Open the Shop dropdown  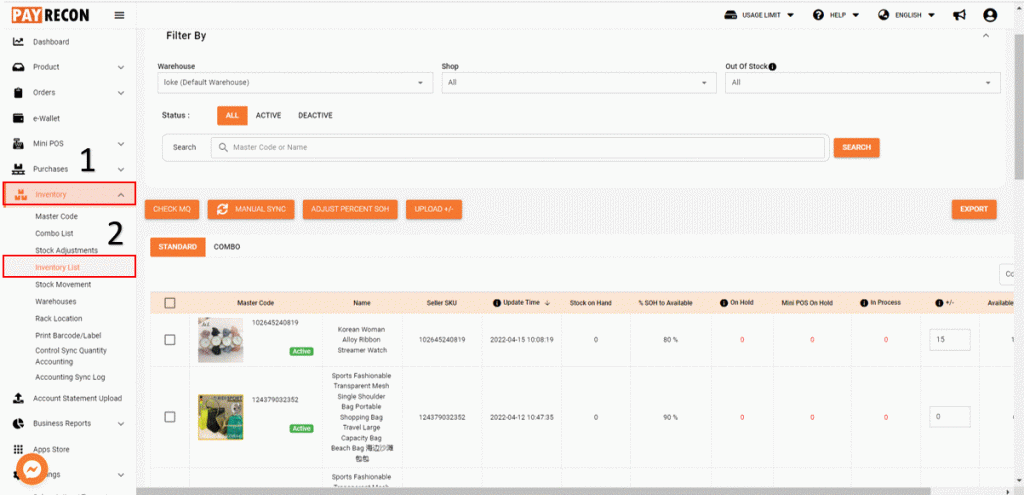(x=579, y=83)
